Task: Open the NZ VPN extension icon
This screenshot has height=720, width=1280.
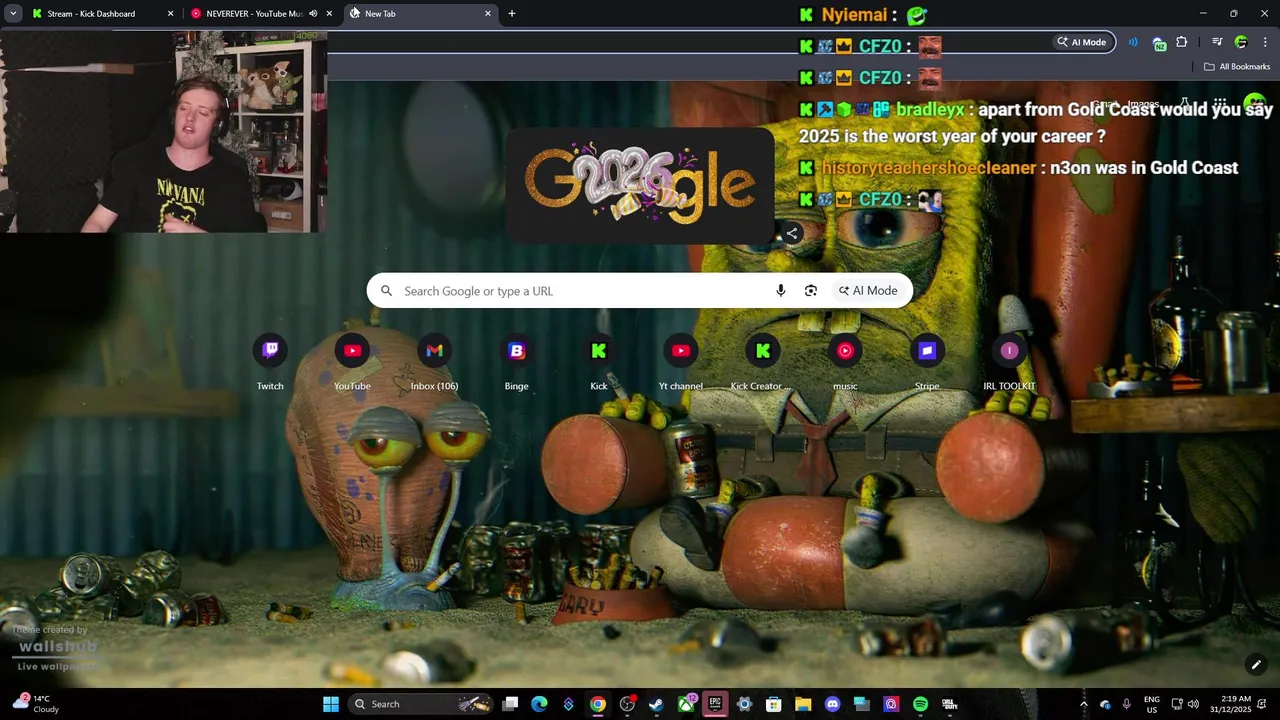Action: pyautogui.click(x=1159, y=43)
